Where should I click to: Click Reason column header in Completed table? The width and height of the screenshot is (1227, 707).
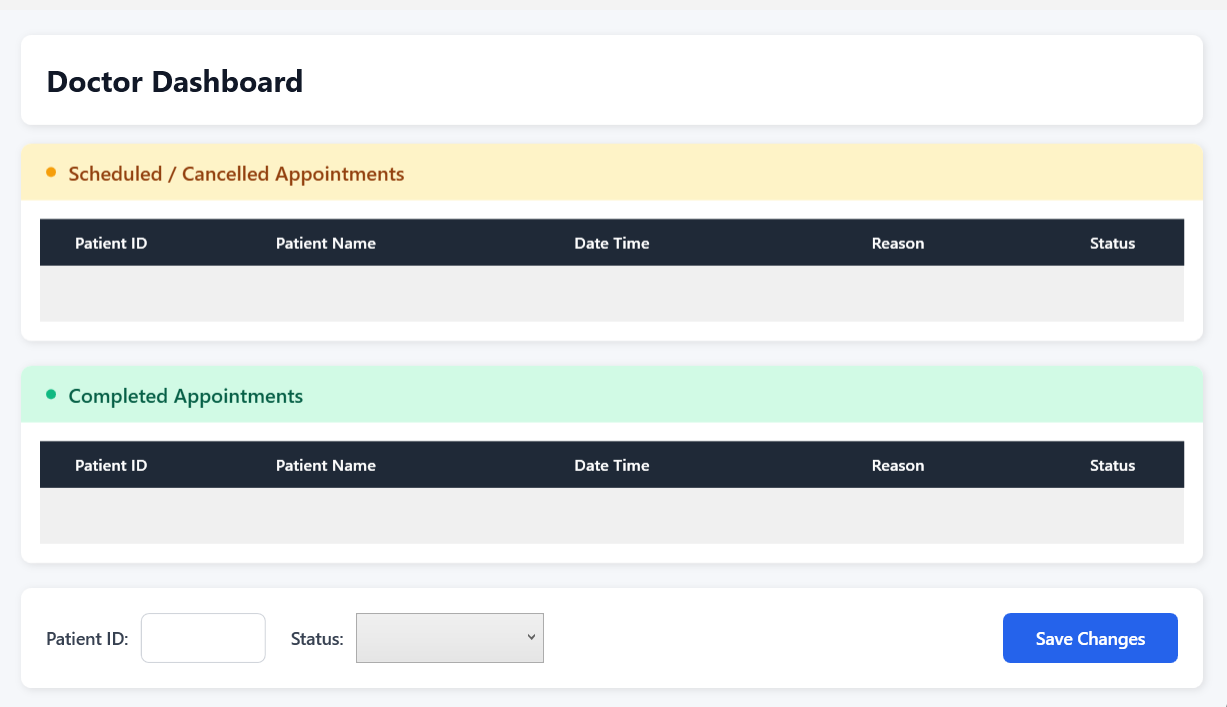(x=898, y=465)
